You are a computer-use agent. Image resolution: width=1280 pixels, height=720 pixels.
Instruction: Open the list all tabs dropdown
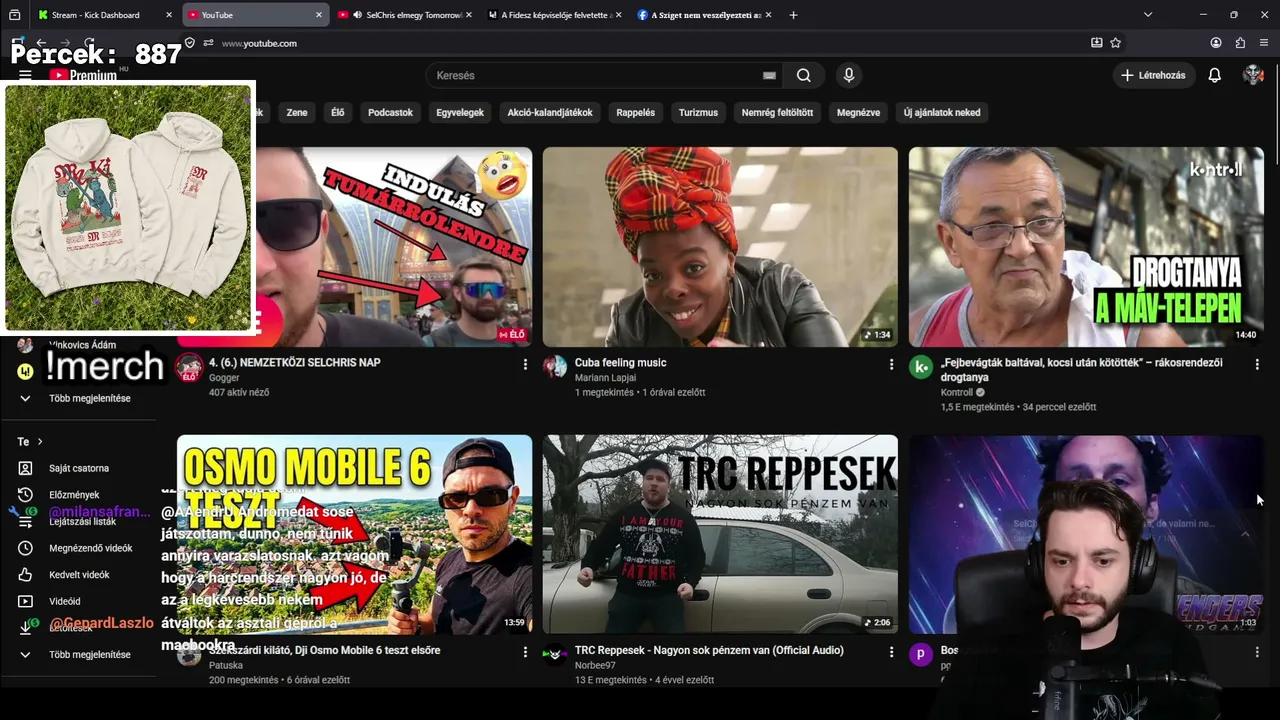pos(1148,15)
